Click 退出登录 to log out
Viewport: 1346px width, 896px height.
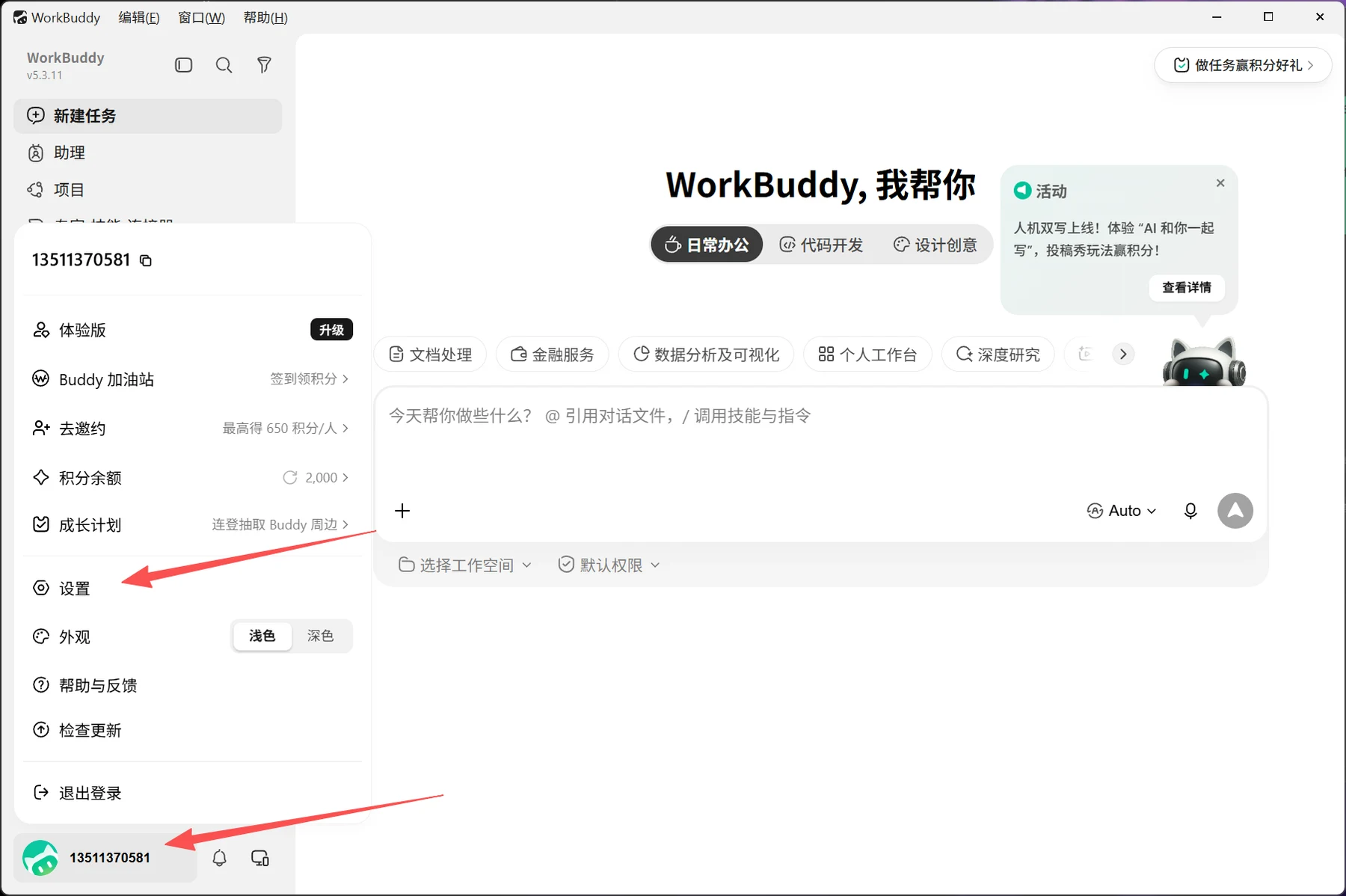coord(191,793)
